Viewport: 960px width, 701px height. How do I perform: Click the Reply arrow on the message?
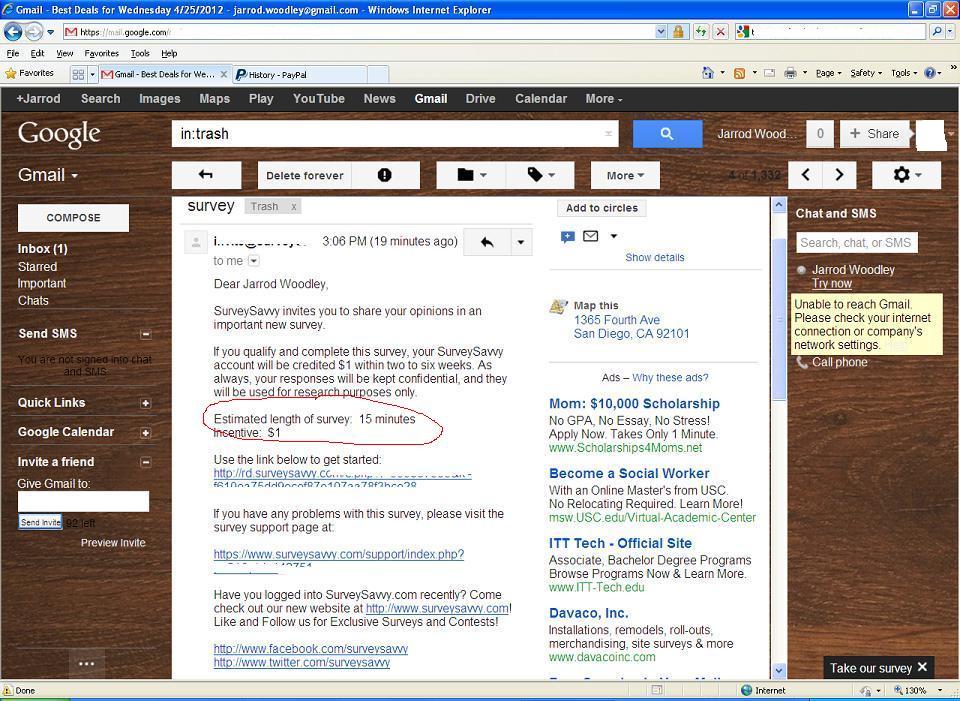[487, 242]
